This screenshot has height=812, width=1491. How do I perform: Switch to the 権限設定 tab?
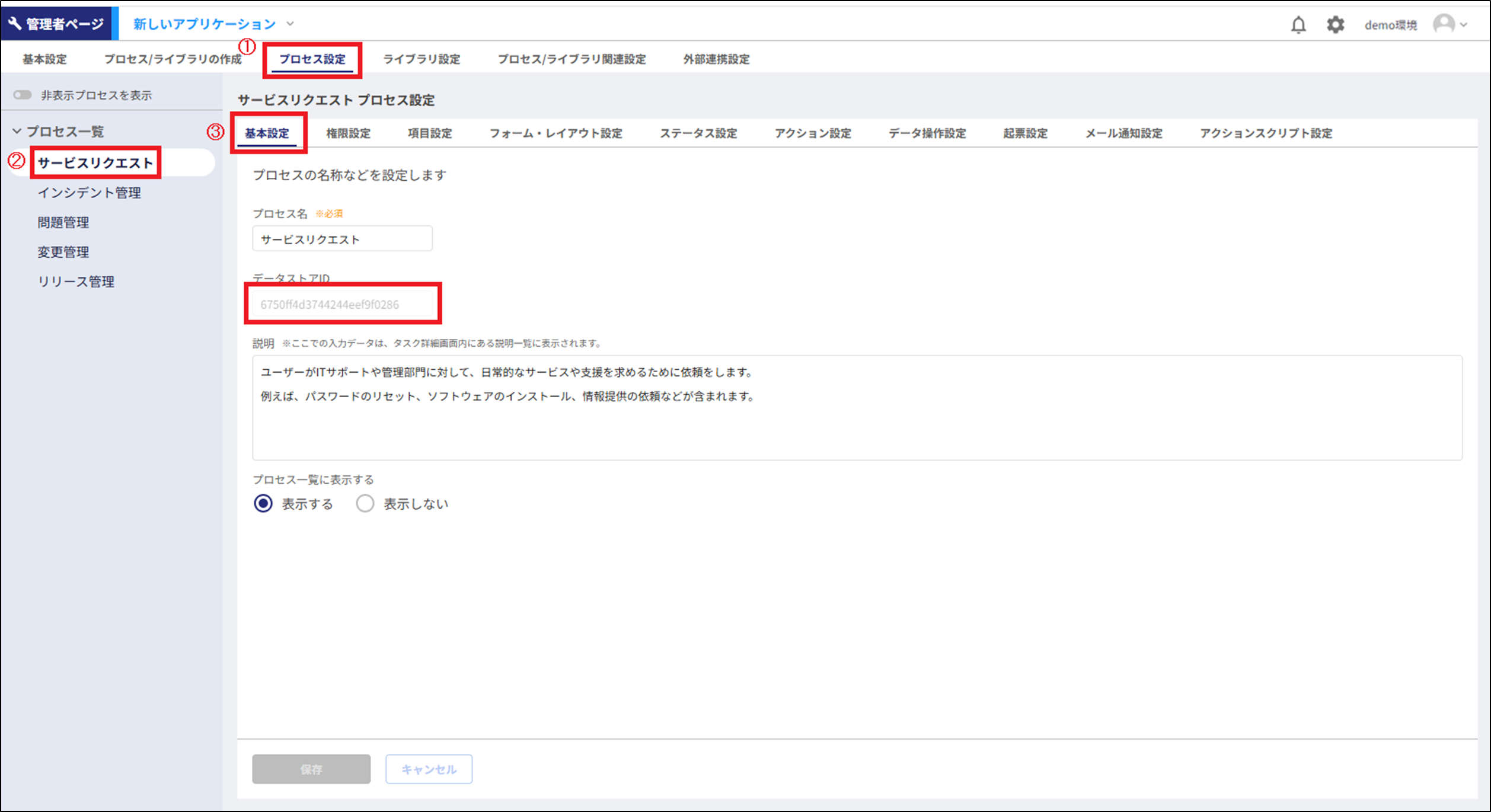(x=349, y=133)
